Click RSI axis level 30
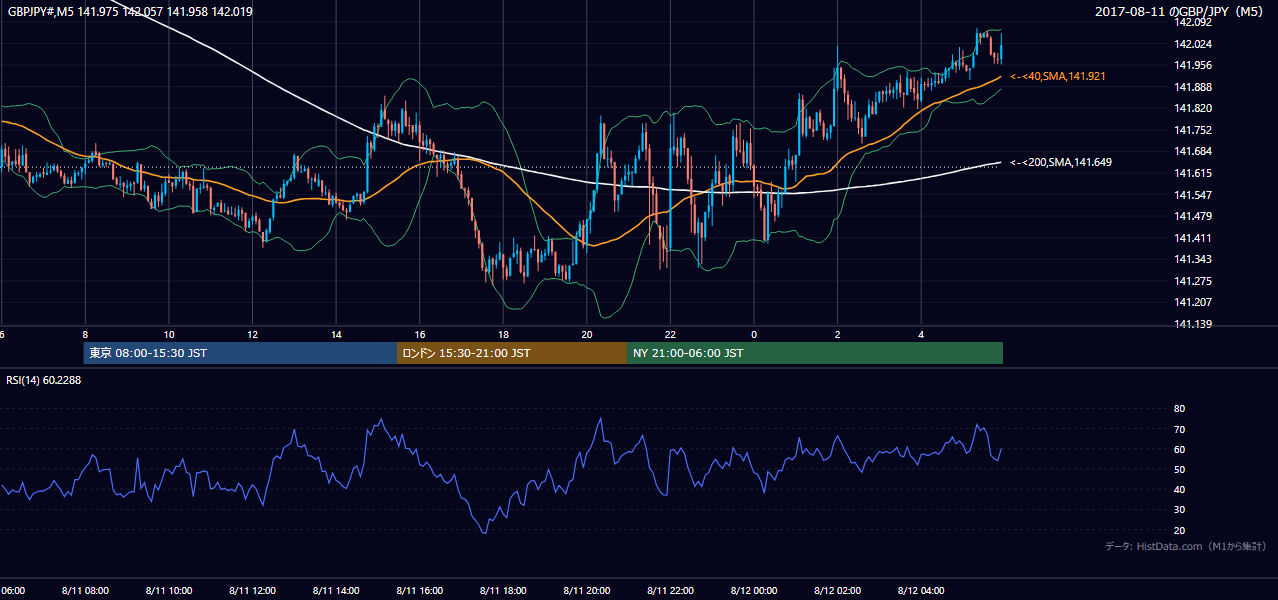Viewport: 1278px width, 600px height. 1179,510
